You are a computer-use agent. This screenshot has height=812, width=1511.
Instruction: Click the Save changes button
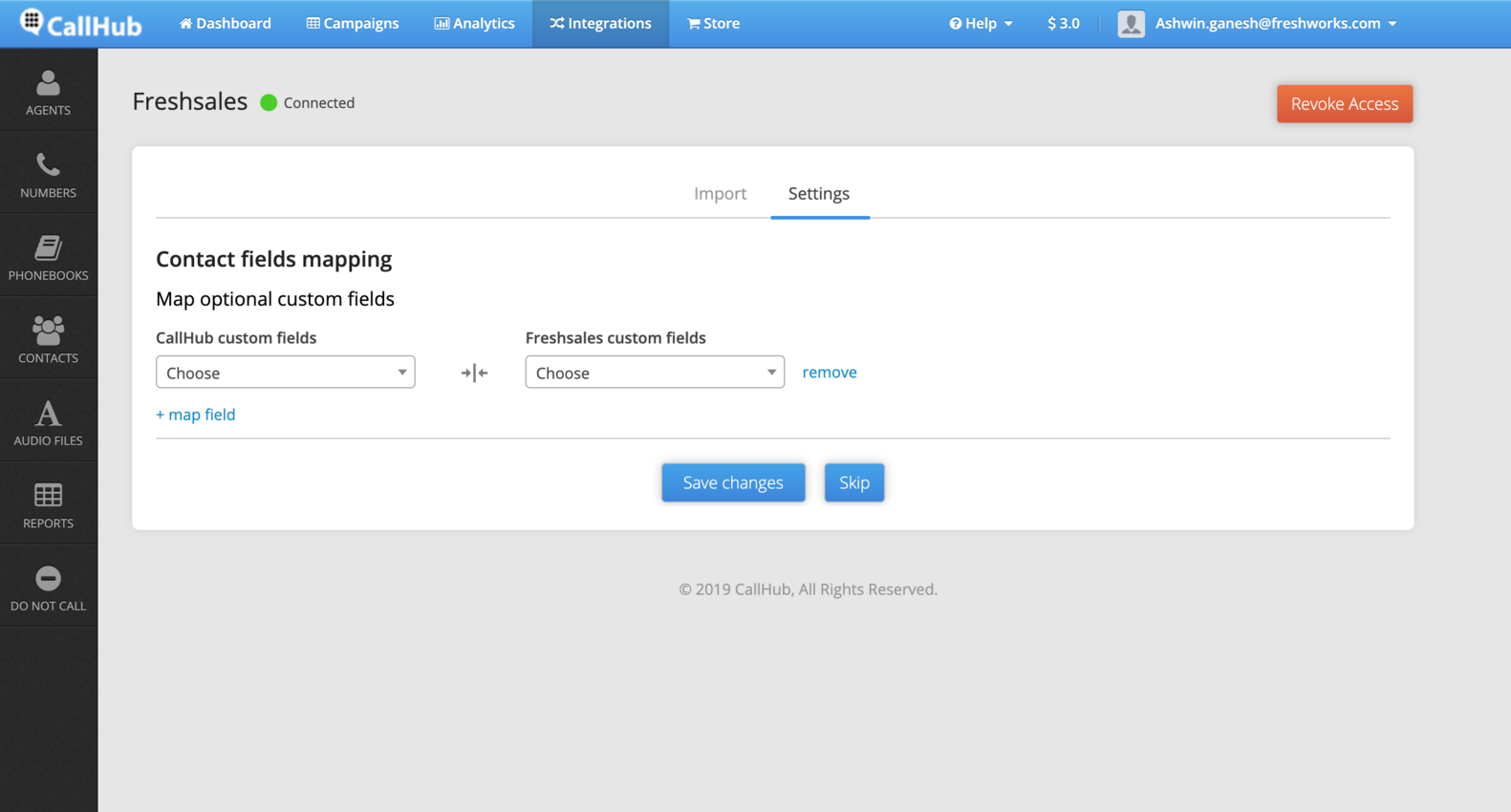(x=733, y=482)
